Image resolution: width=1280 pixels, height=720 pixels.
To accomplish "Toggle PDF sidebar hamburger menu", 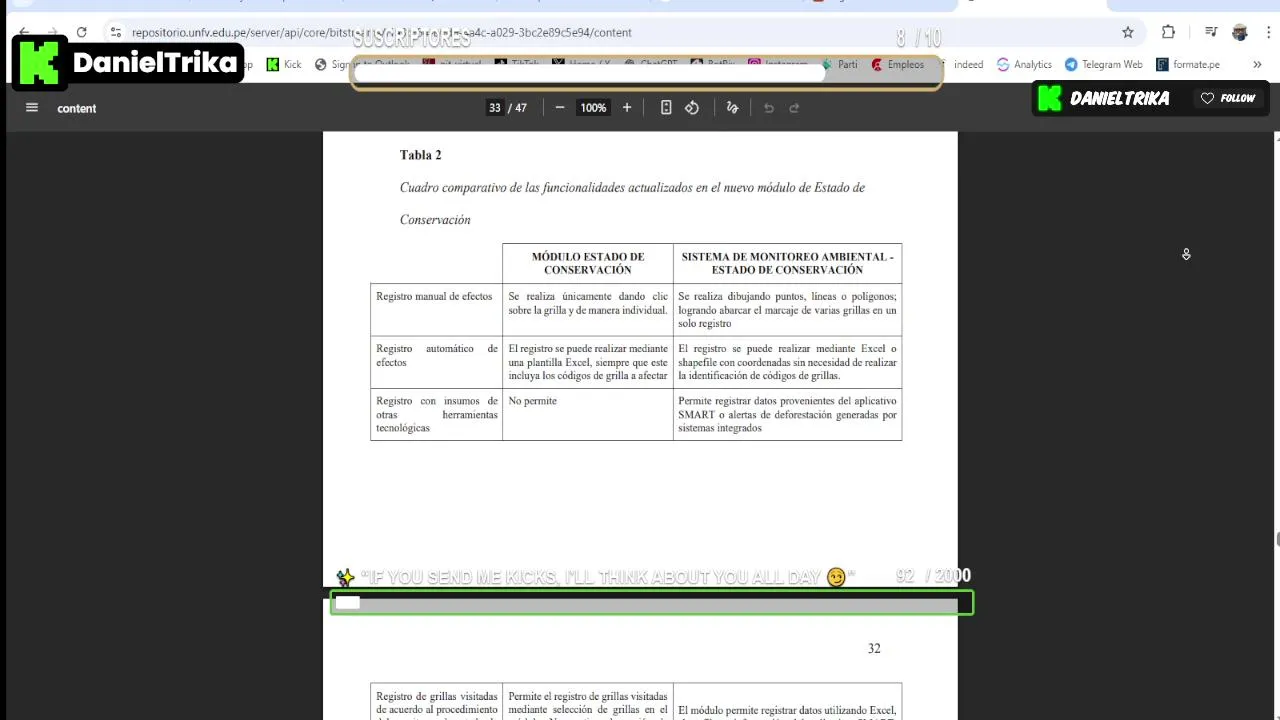I will click(31, 107).
